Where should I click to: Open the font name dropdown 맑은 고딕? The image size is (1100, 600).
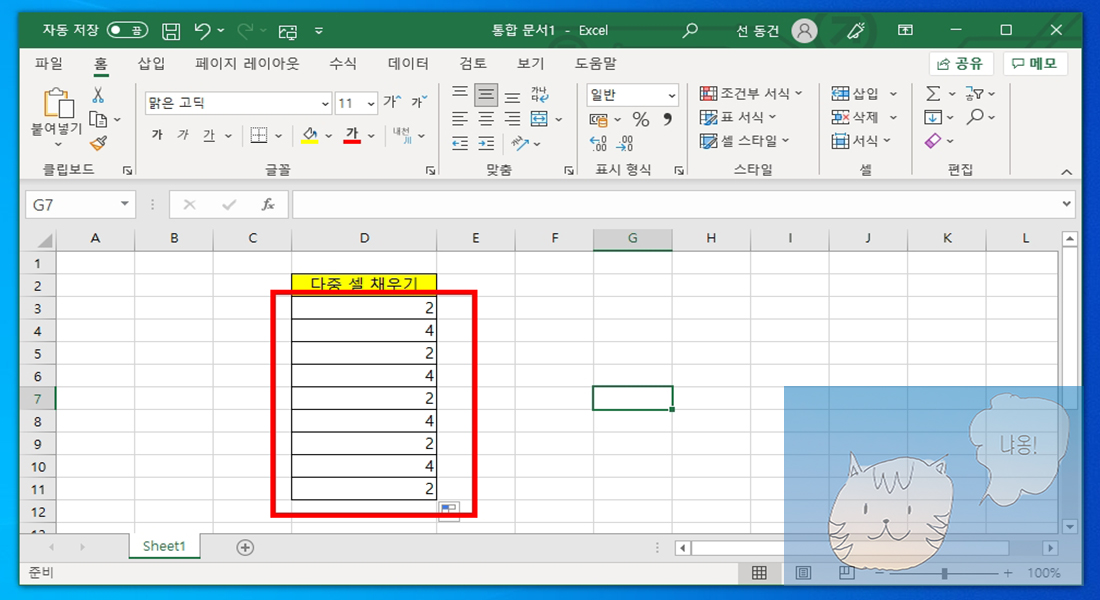click(x=326, y=103)
